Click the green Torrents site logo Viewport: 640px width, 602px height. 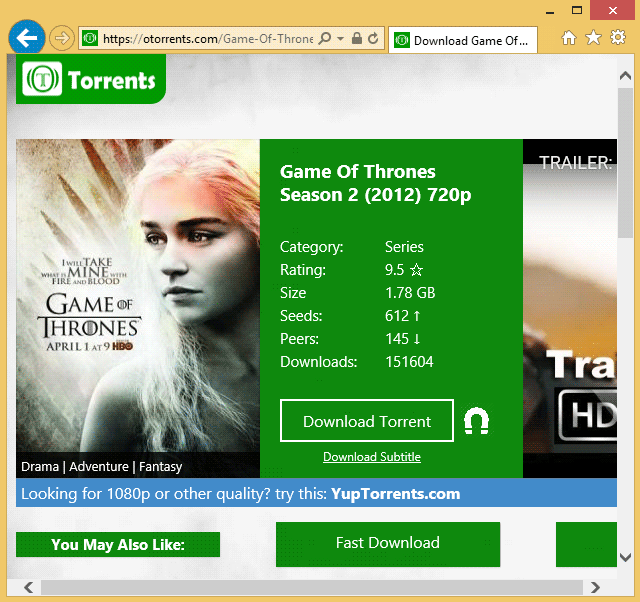[91, 79]
